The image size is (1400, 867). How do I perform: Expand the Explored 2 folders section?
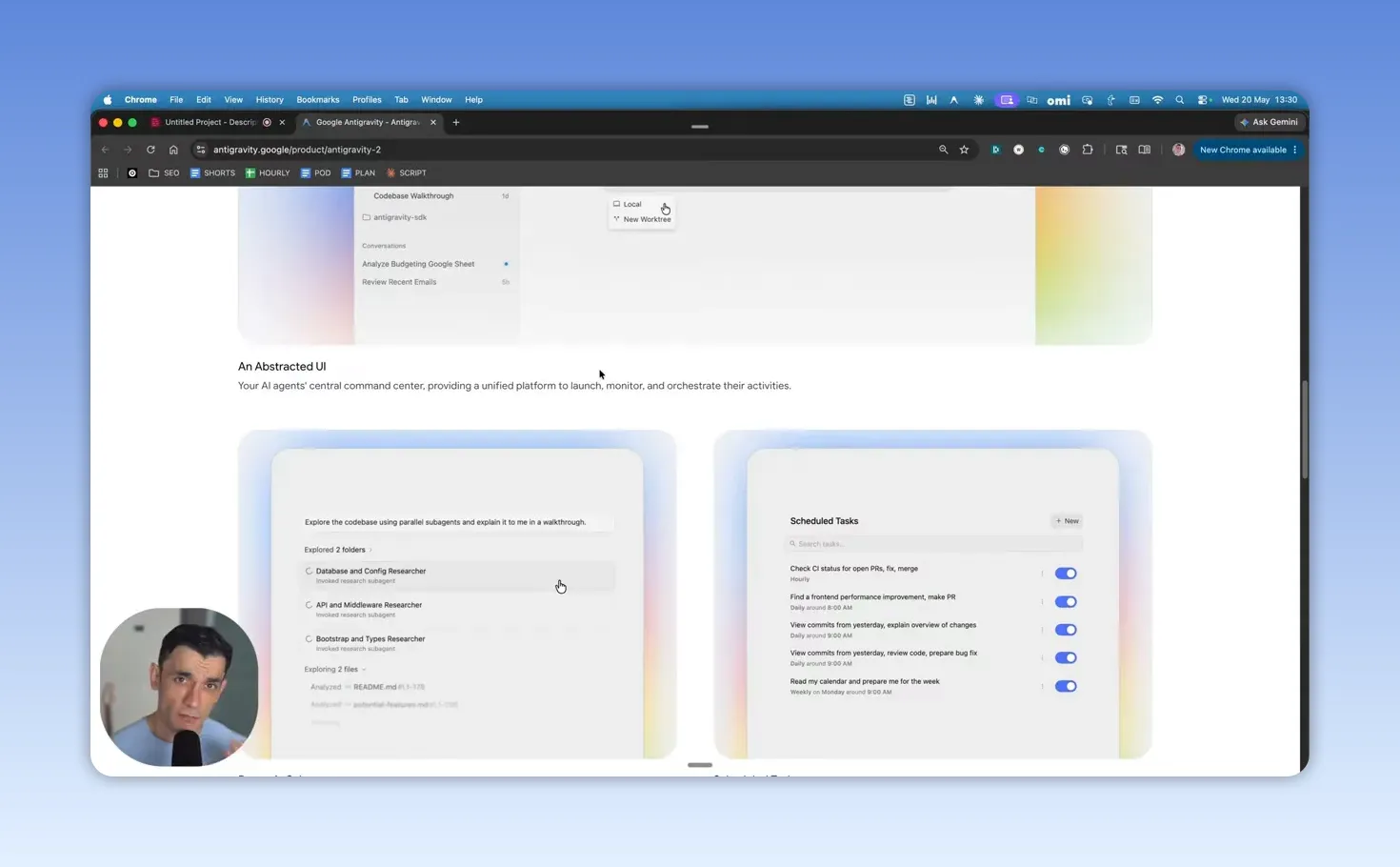coord(338,550)
